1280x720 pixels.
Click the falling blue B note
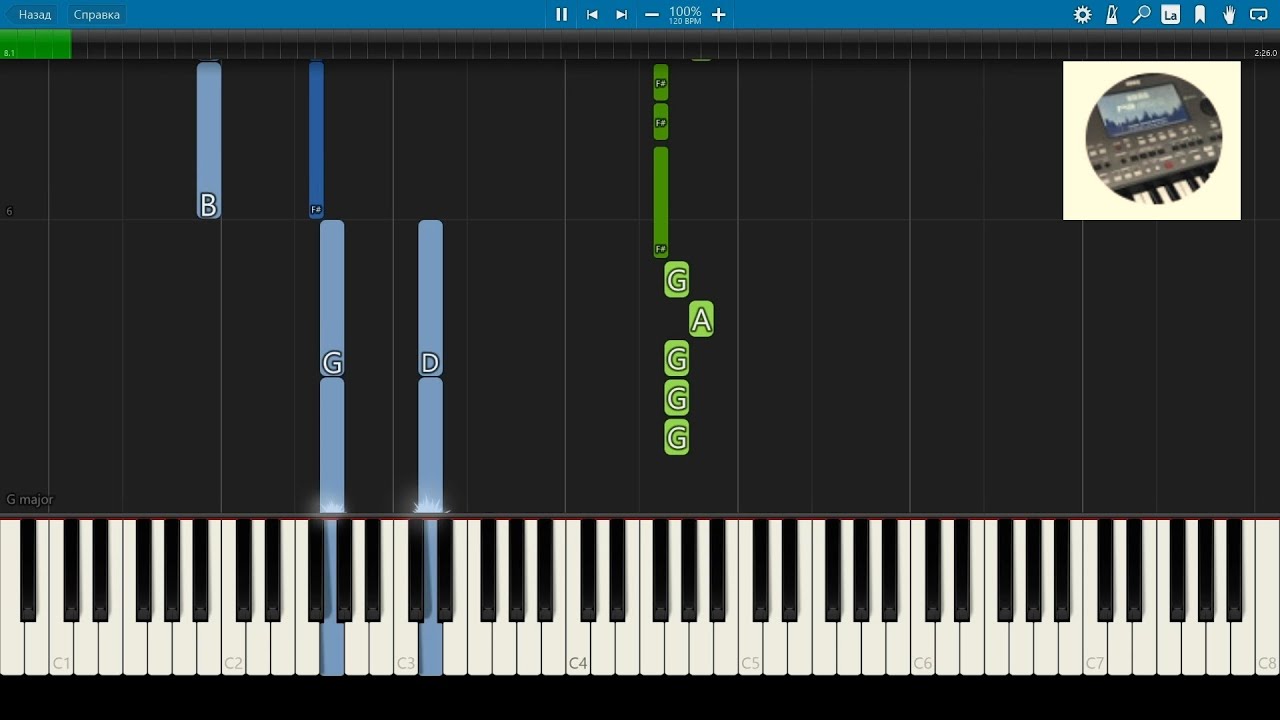click(208, 140)
